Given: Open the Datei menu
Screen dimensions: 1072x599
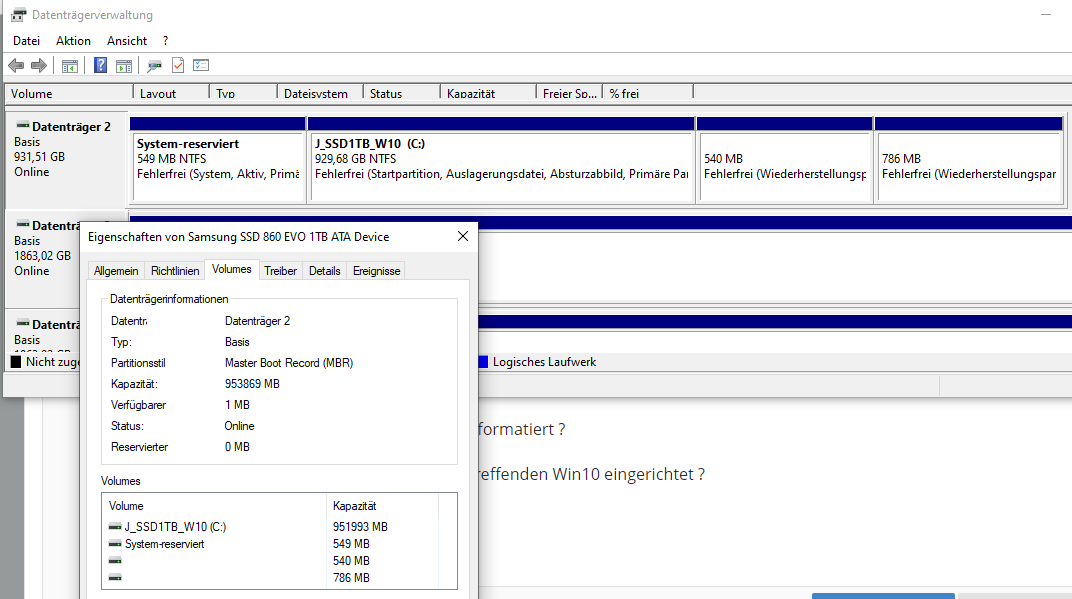Looking at the screenshot, I should (26, 41).
